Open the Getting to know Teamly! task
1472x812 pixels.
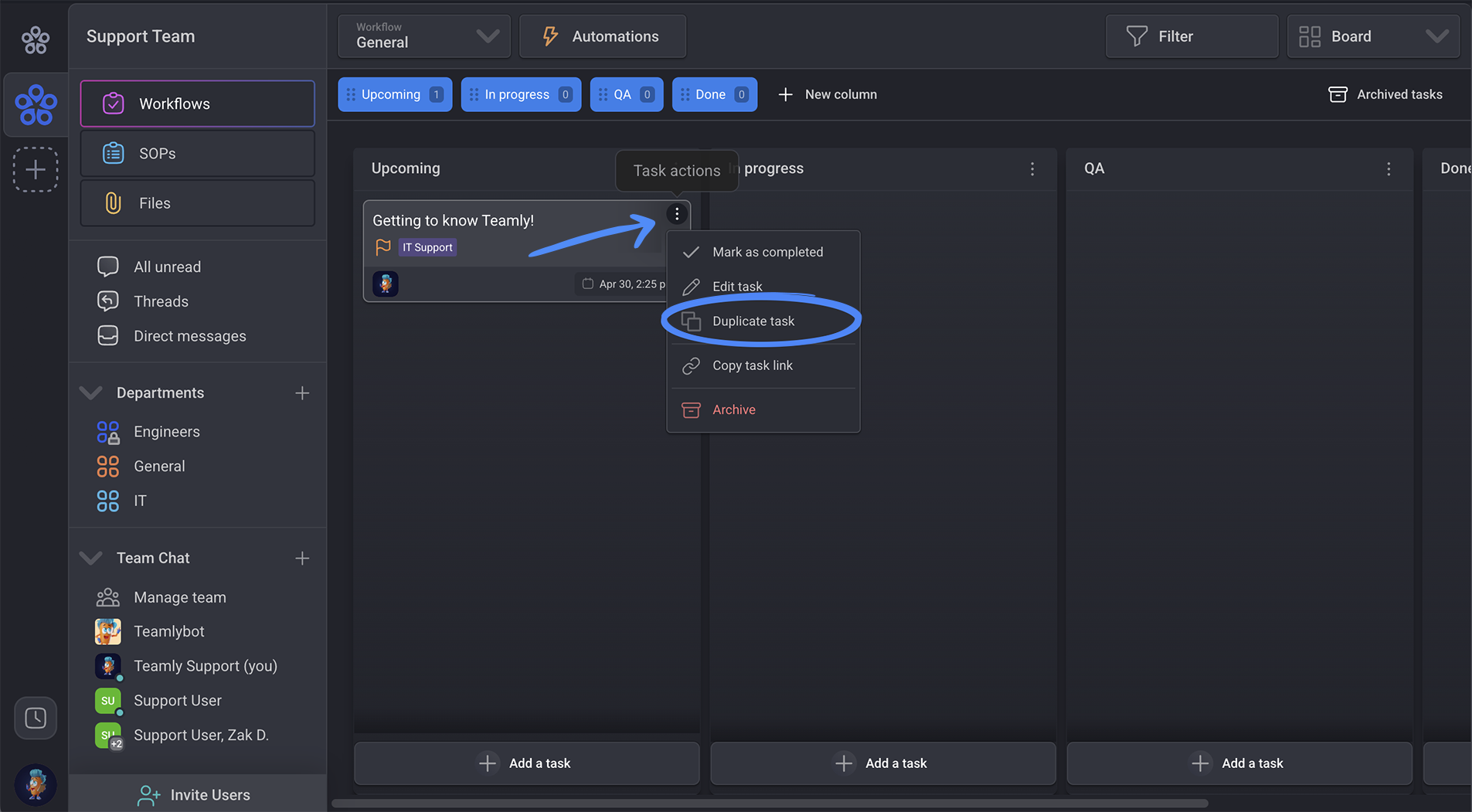[454, 220]
